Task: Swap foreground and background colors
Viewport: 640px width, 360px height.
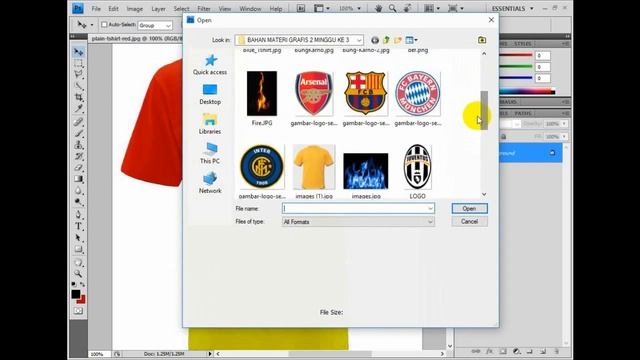Action: point(82,284)
